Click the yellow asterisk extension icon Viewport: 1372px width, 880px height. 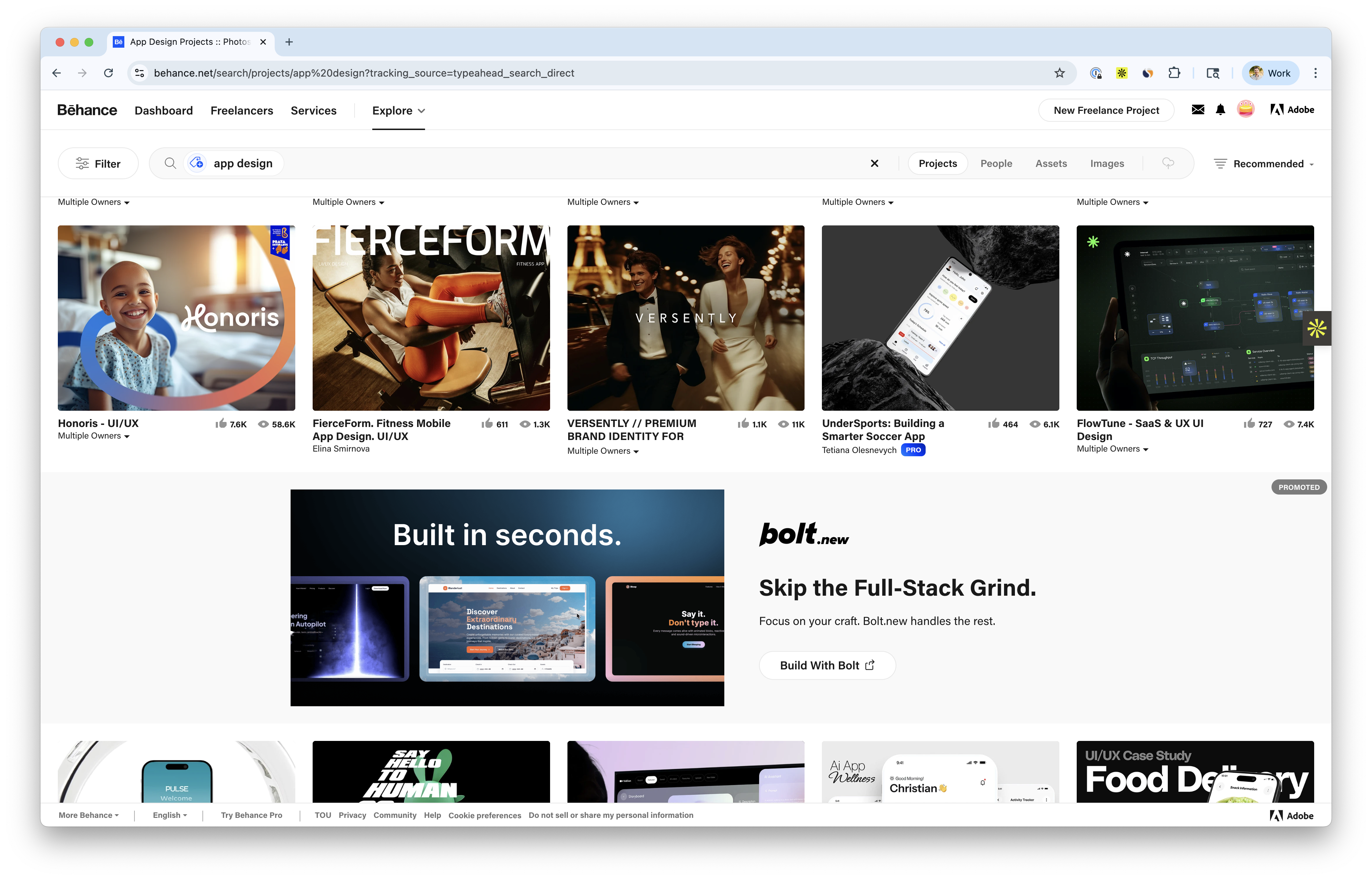pyautogui.click(x=1122, y=73)
